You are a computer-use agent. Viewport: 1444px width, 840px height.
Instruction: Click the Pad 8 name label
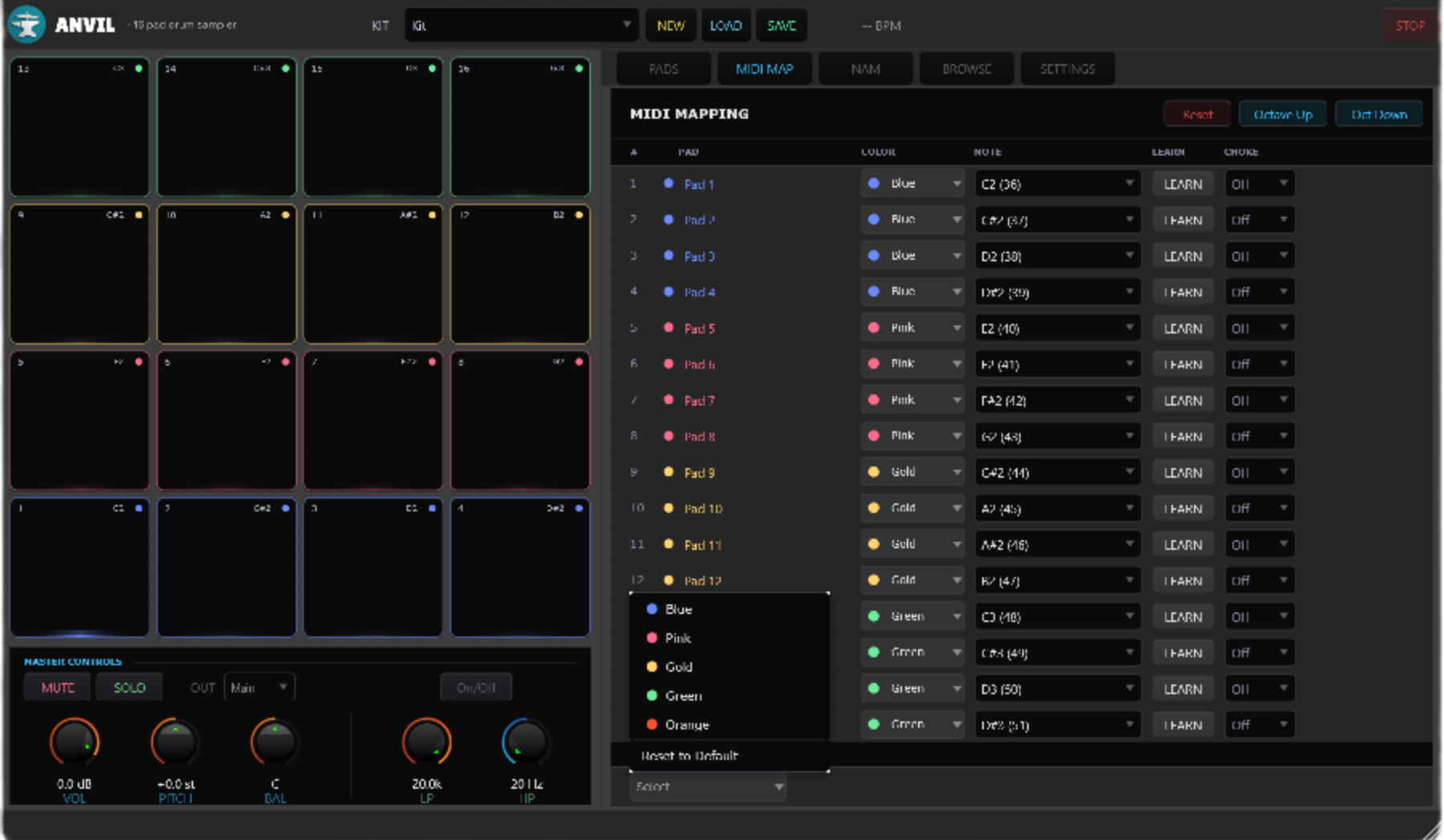[699, 437]
